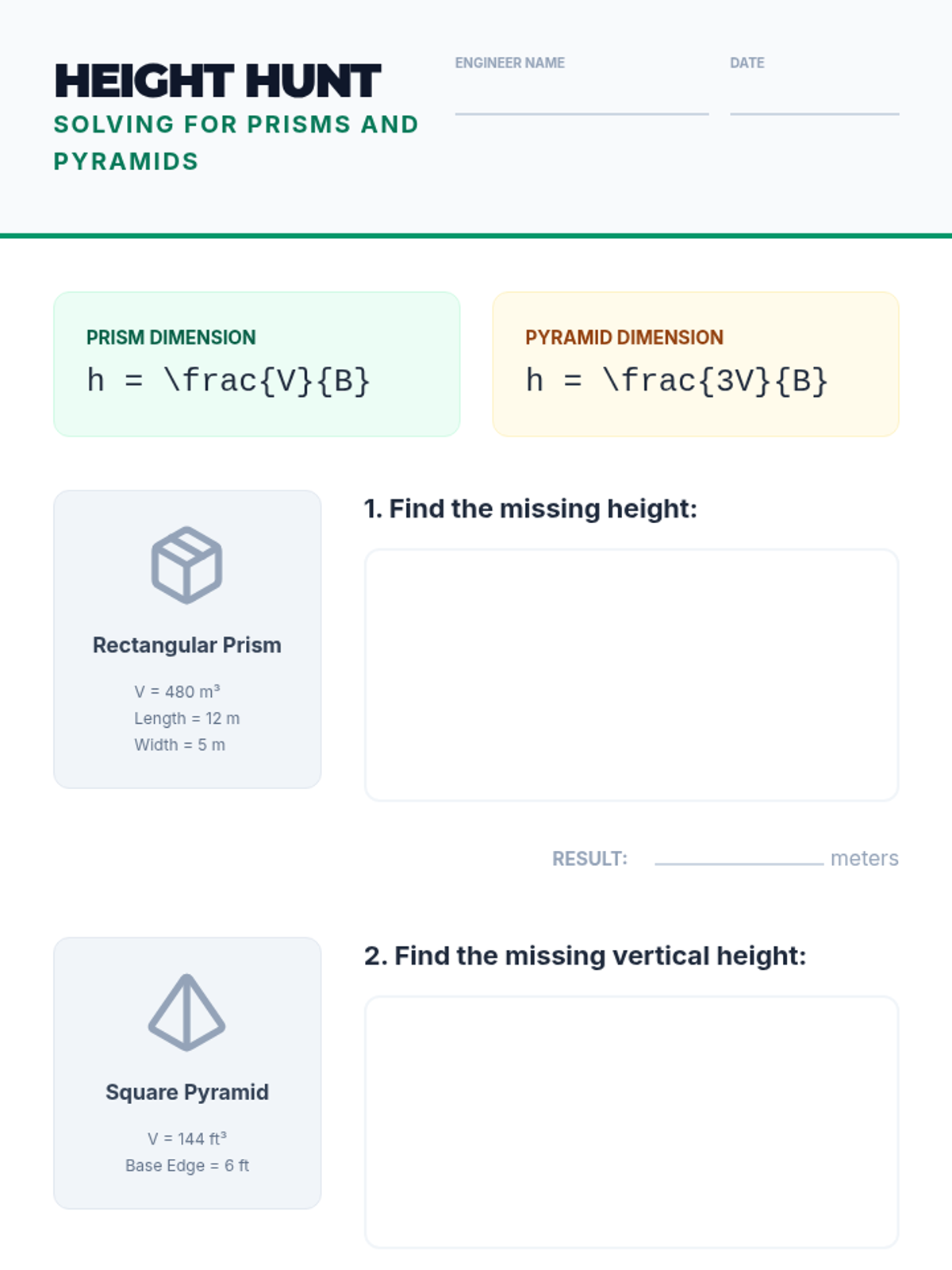Image resolution: width=952 pixels, height=1270 pixels.
Task: Click the V = 144 ft³ value
Action: [x=186, y=1139]
